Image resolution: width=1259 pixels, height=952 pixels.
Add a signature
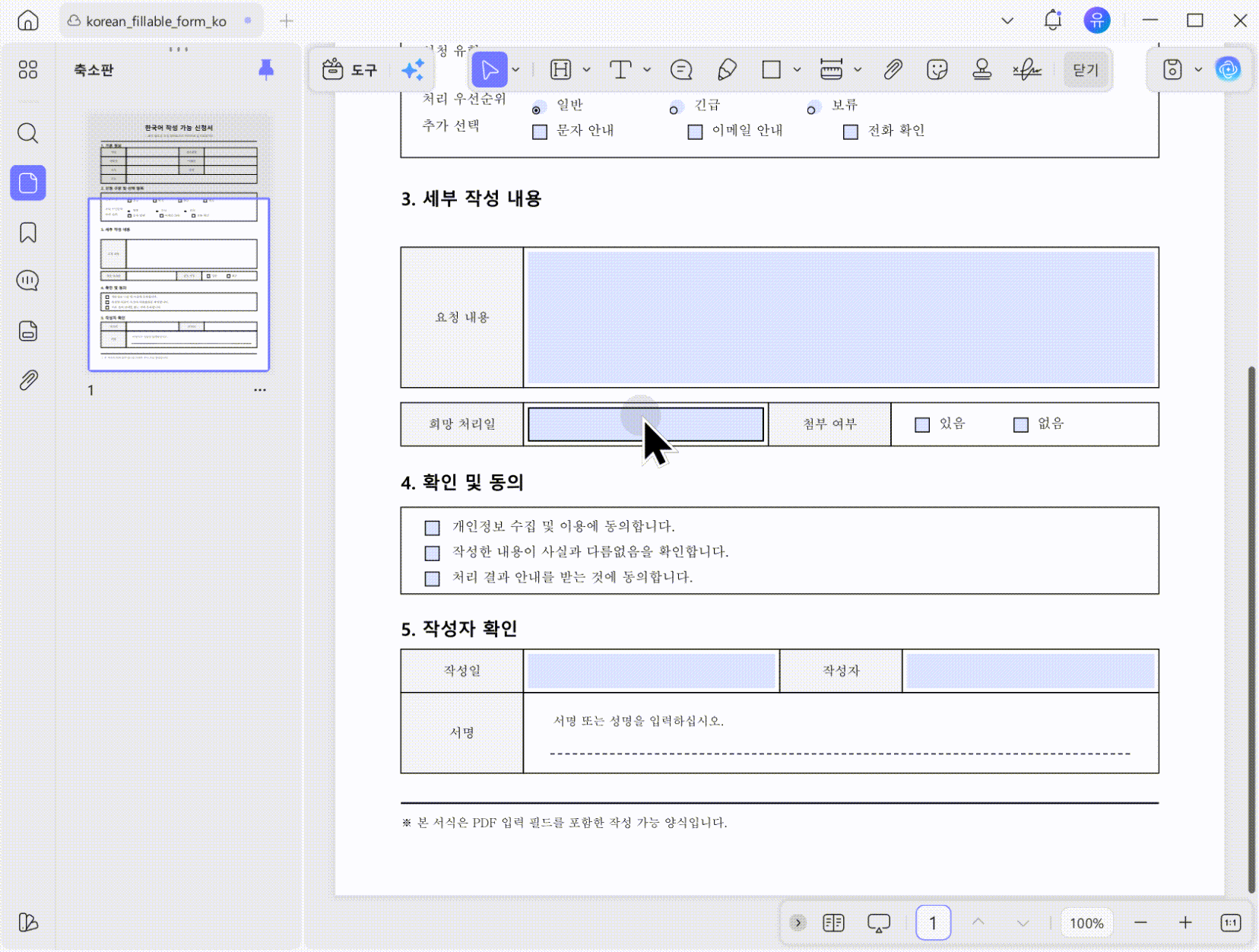click(1027, 70)
